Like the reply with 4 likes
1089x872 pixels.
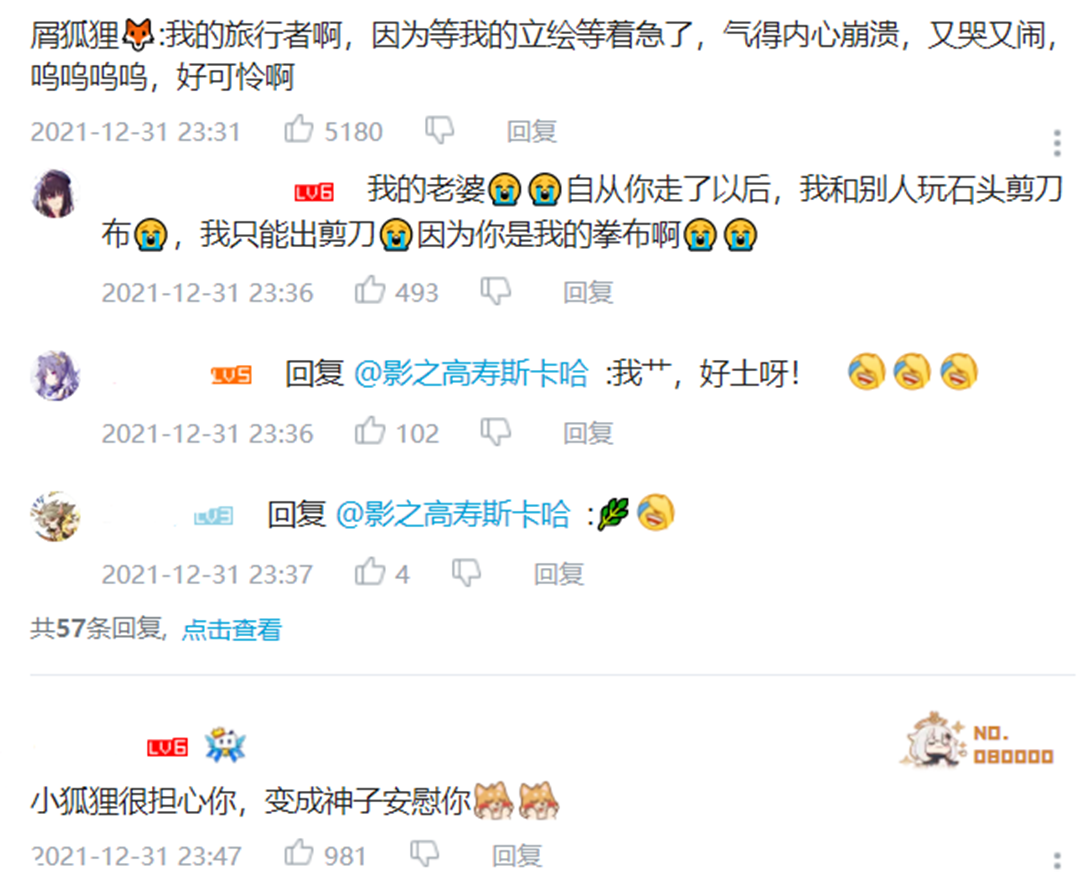click(x=369, y=572)
